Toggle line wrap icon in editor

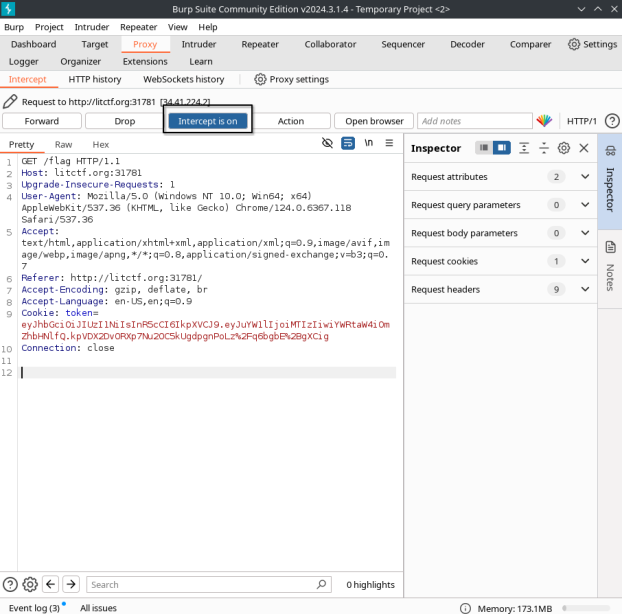348,143
